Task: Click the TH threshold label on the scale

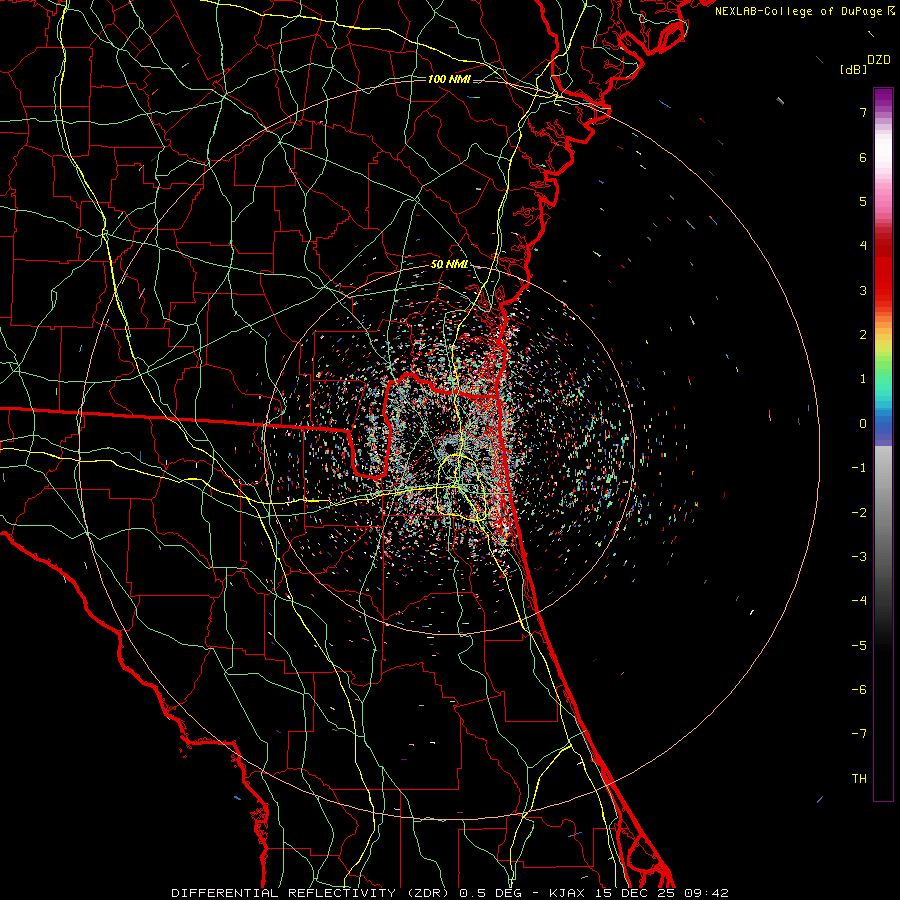Action: point(859,779)
